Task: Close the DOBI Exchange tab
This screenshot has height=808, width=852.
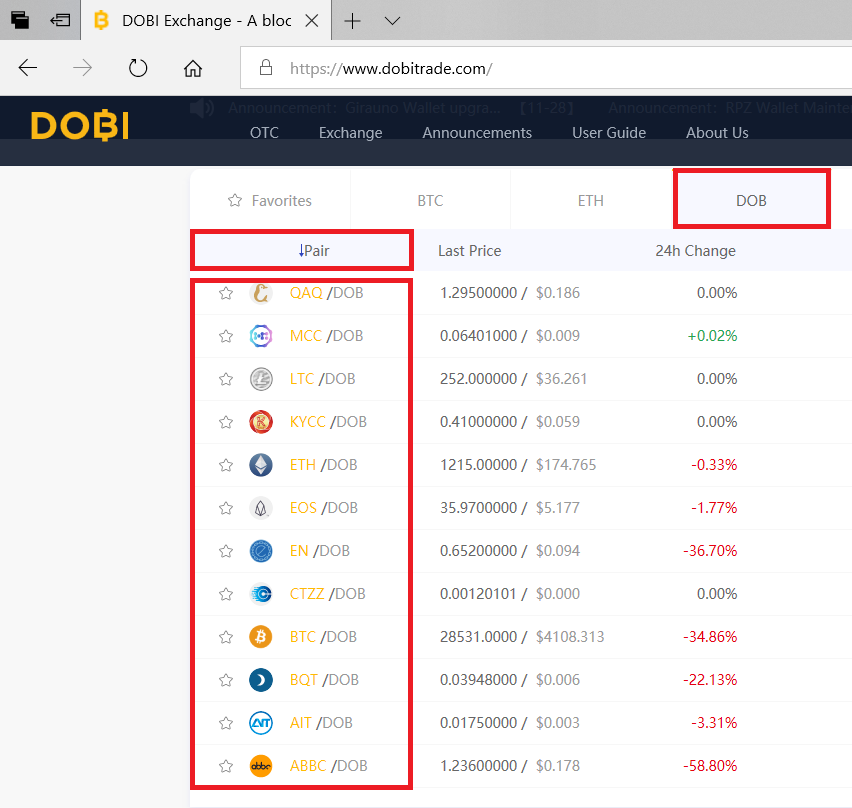Action: point(312,21)
